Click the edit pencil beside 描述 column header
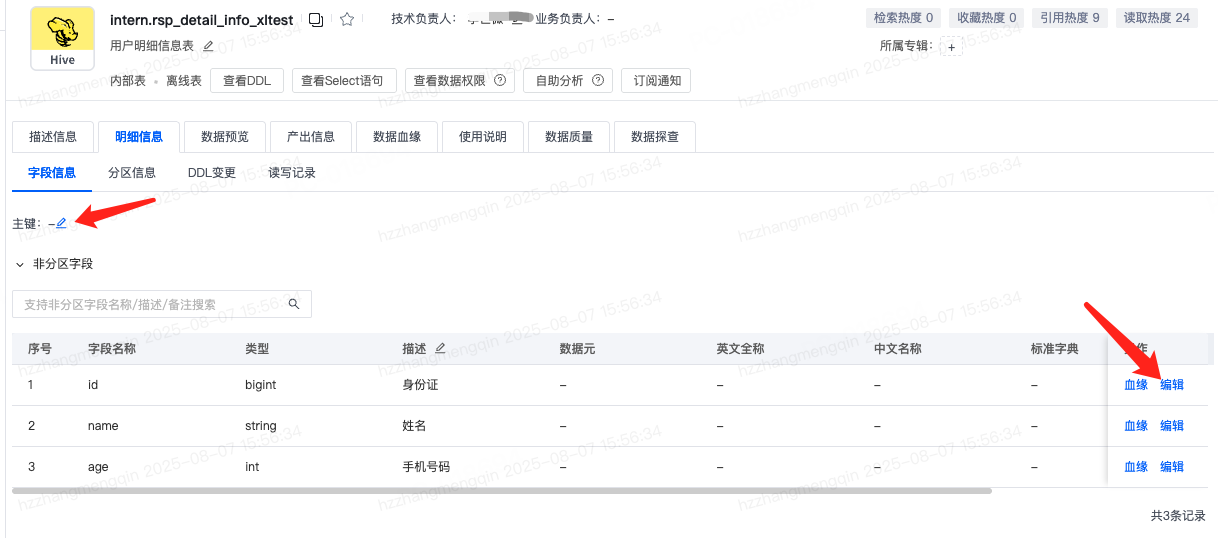The height and width of the screenshot is (538, 1218). click(440, 349)
